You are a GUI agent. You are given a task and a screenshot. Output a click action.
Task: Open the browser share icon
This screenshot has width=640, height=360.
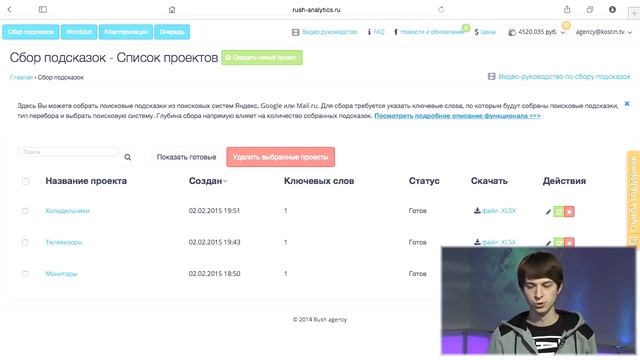pyautogui.click(x=567, y=9)
